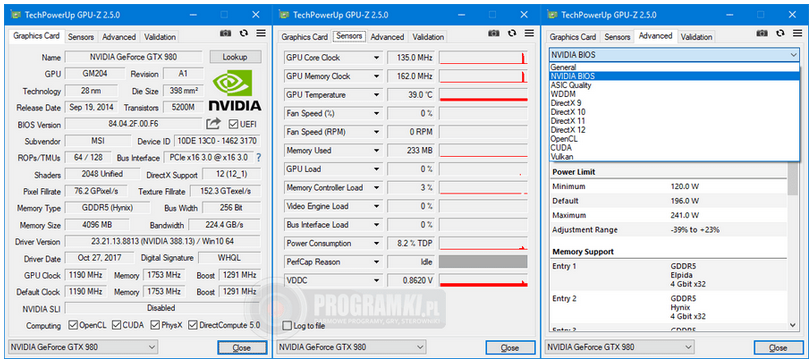Open the Power Consumption sensor dropdown

click(376, 243)
